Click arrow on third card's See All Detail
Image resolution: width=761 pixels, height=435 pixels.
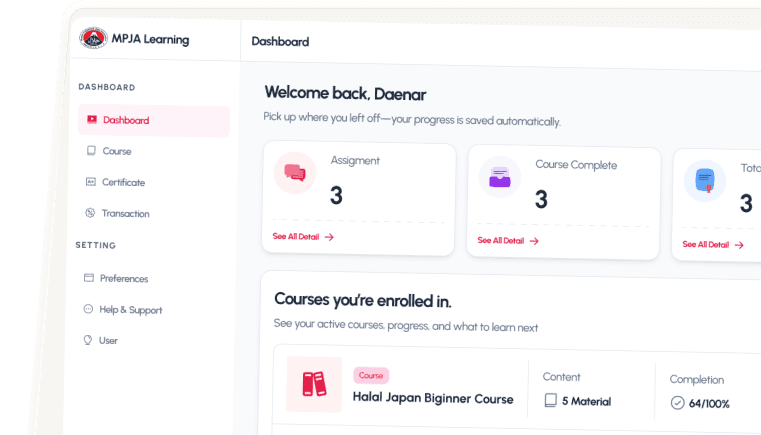pos(739,245)
